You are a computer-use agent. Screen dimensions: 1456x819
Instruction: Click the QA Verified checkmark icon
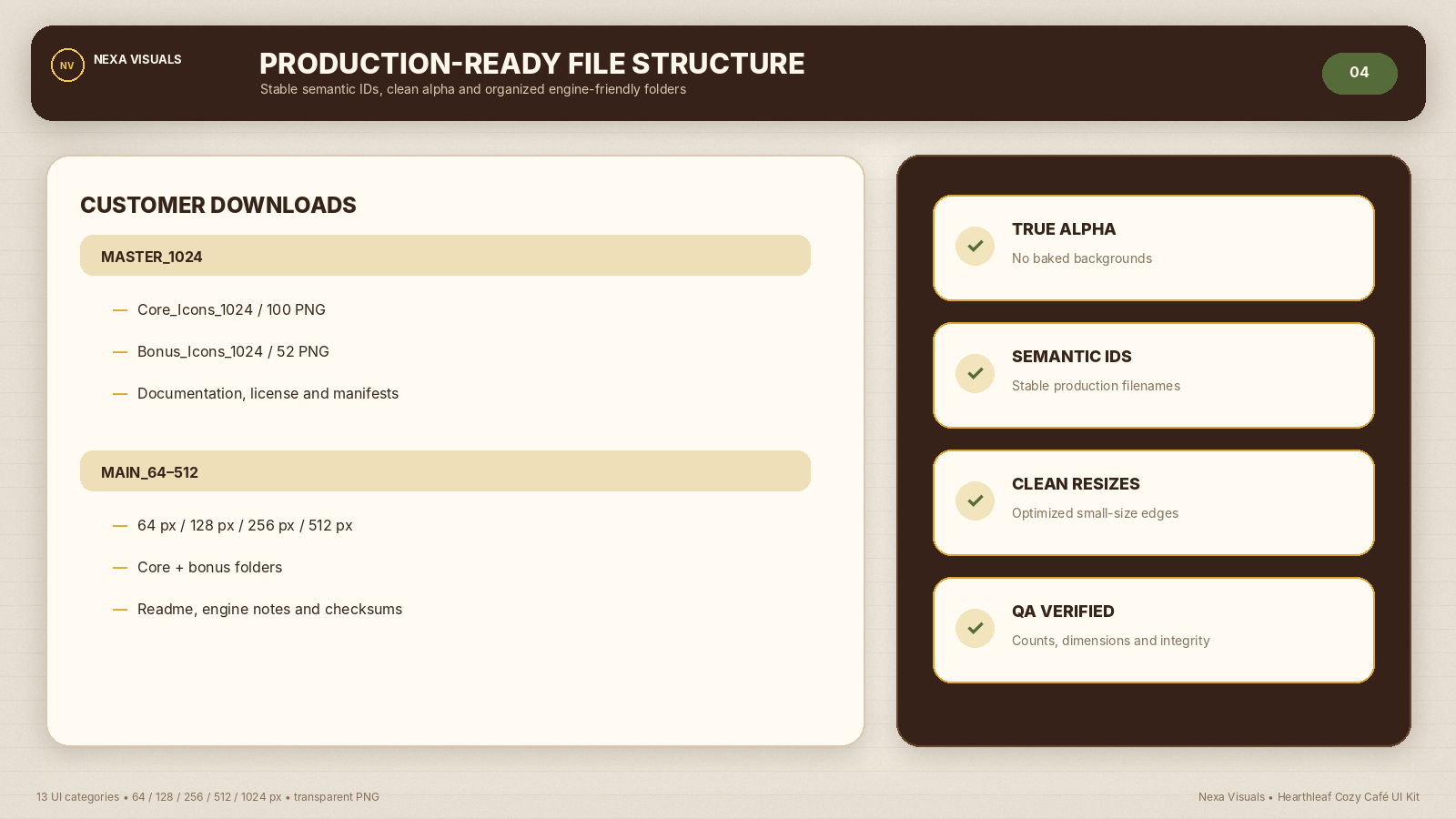[x=975, y=628]
